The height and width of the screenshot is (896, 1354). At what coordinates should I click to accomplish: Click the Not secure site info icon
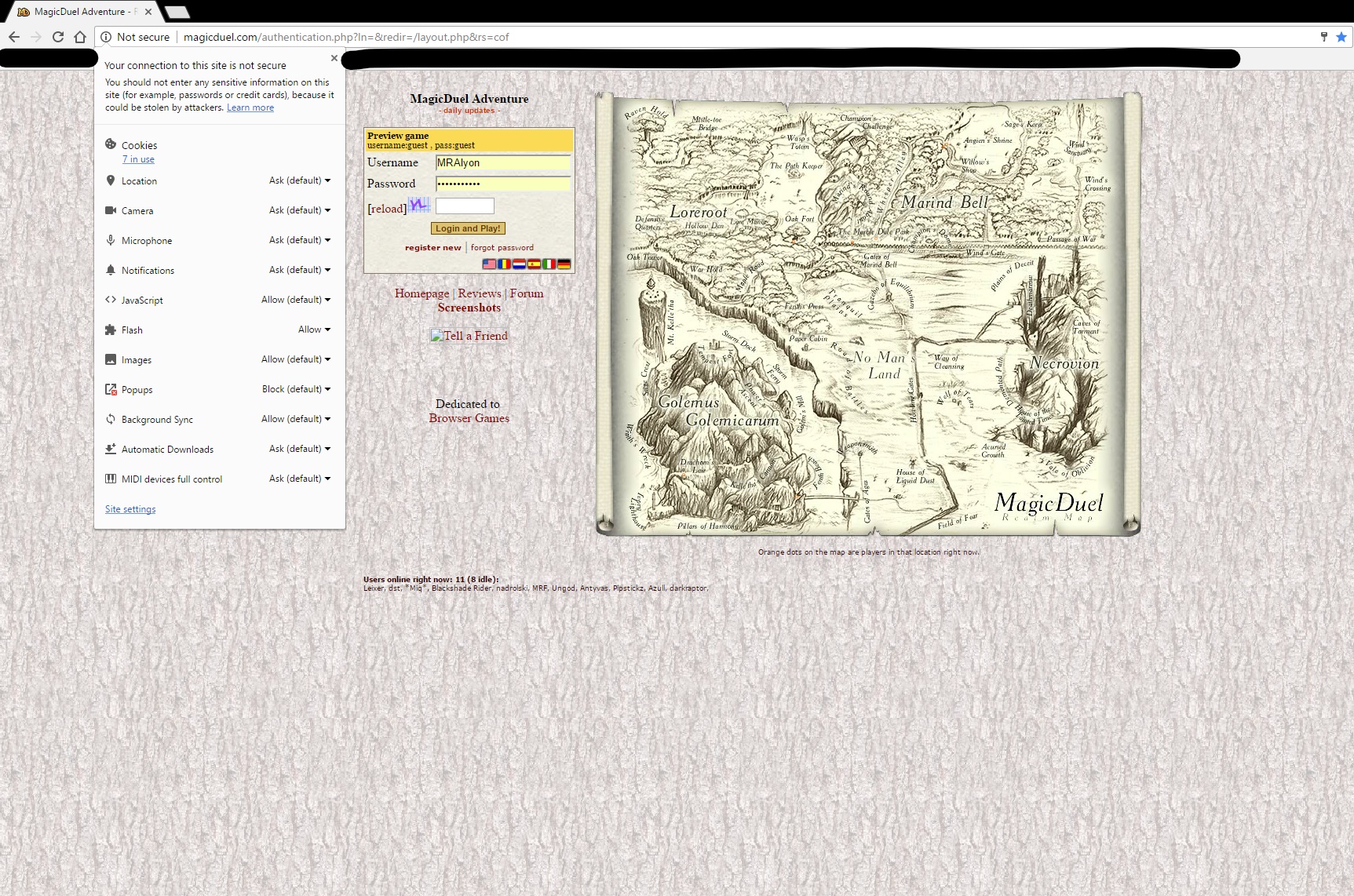click(x=106, y=37)
